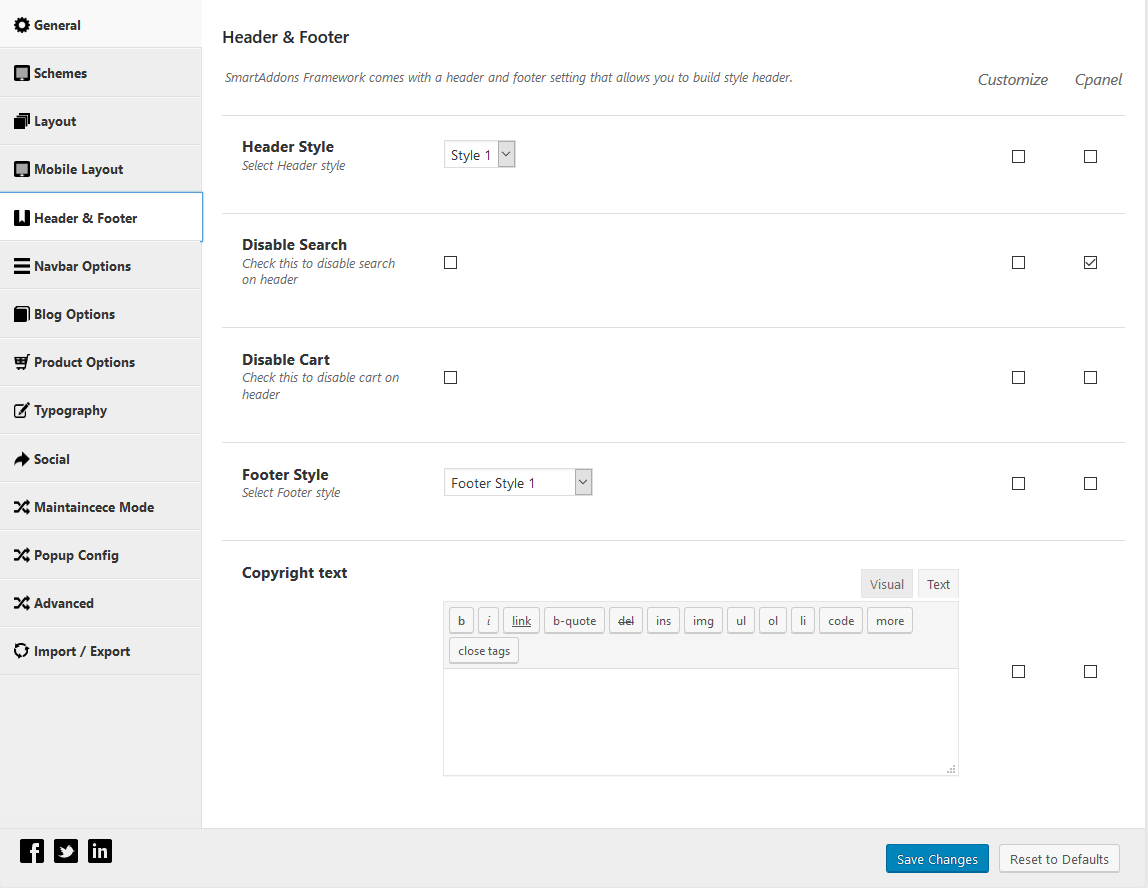This screenshot has height=888, width=1148.
Task: Click the Customize column header
Action: point(1013,80)
